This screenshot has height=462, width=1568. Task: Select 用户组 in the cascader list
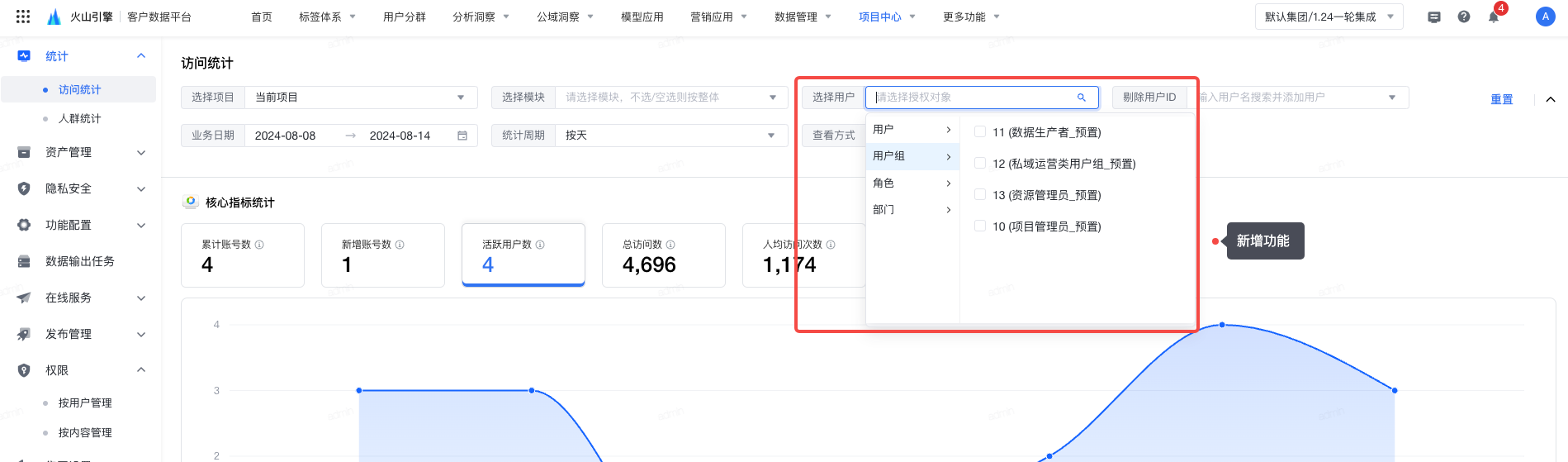point(912,156)
